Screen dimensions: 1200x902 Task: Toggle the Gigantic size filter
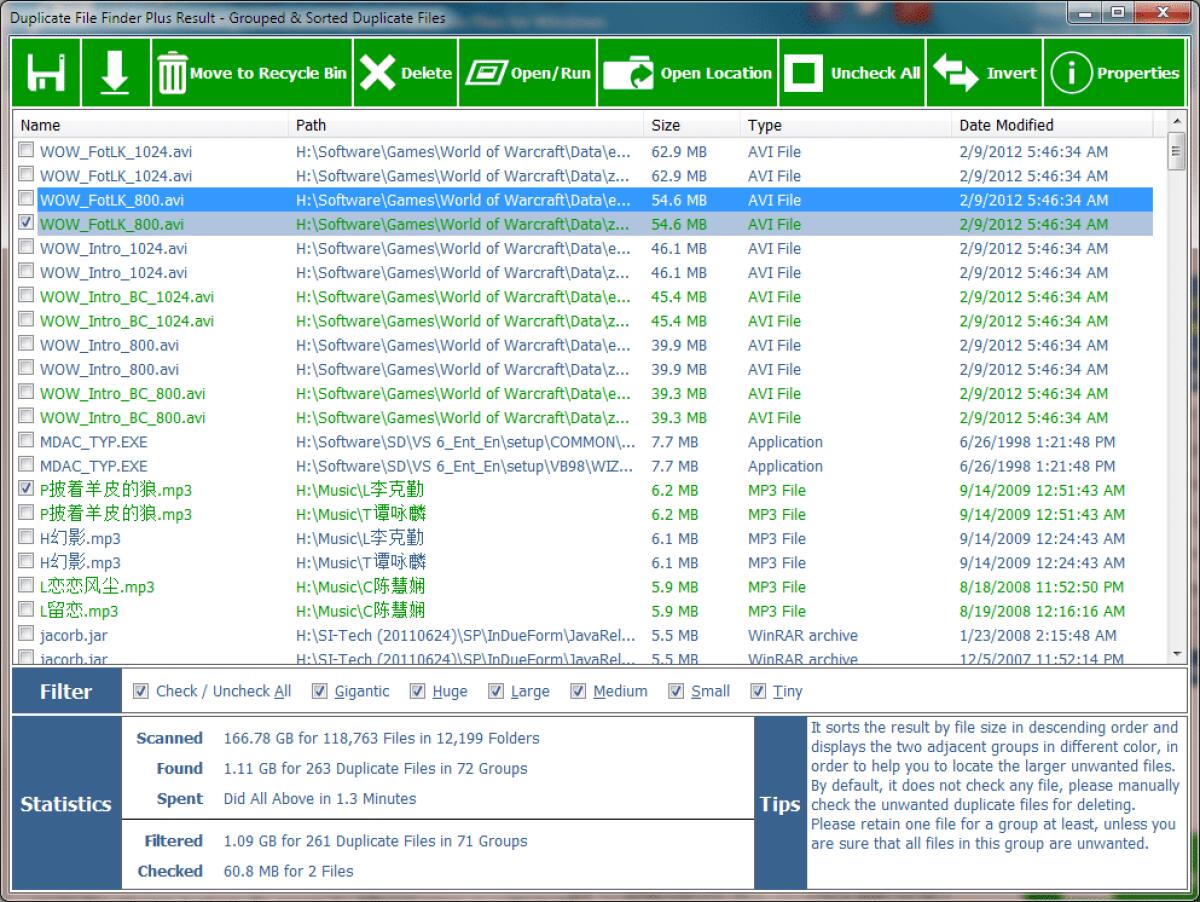point(320,691)
